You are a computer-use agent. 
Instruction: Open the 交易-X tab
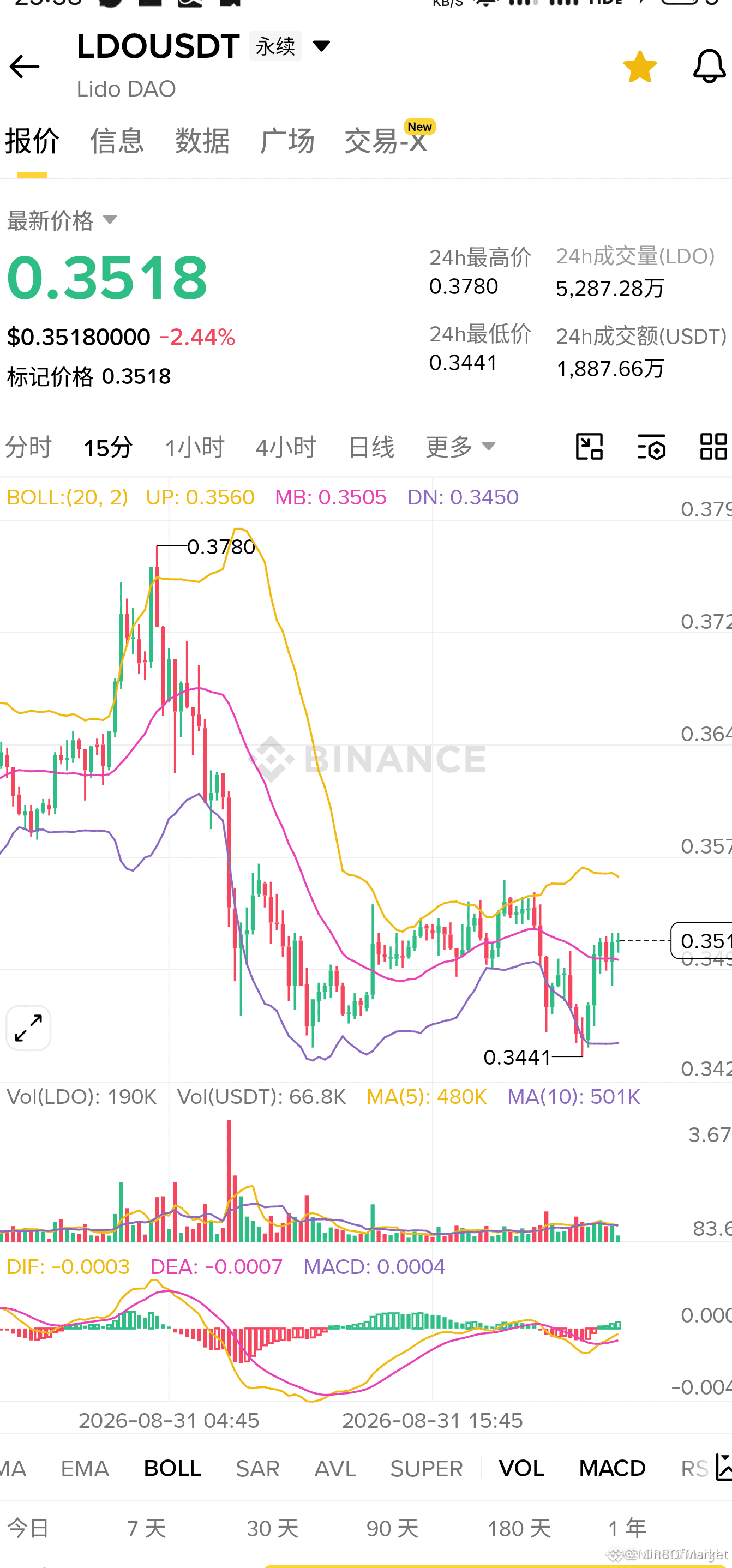click(386, 141)
